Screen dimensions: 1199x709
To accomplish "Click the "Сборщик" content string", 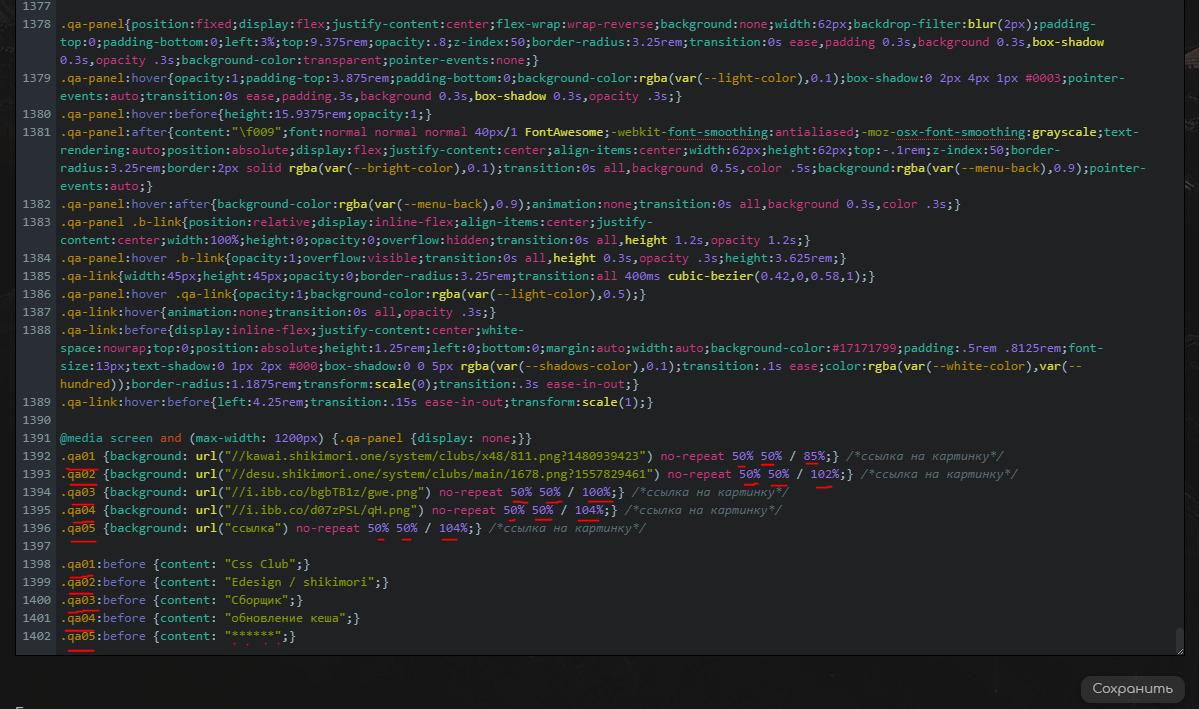I will coord(255,600).
